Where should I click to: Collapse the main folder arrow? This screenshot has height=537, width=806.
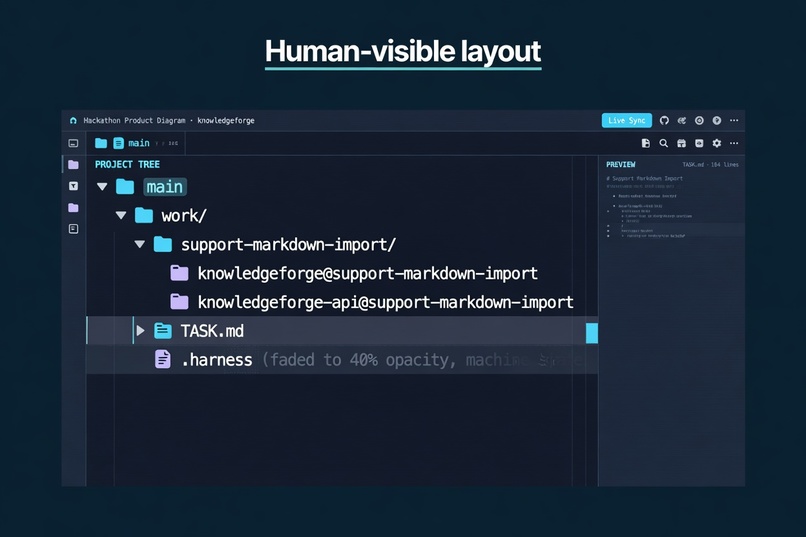[x=102, y=187]
